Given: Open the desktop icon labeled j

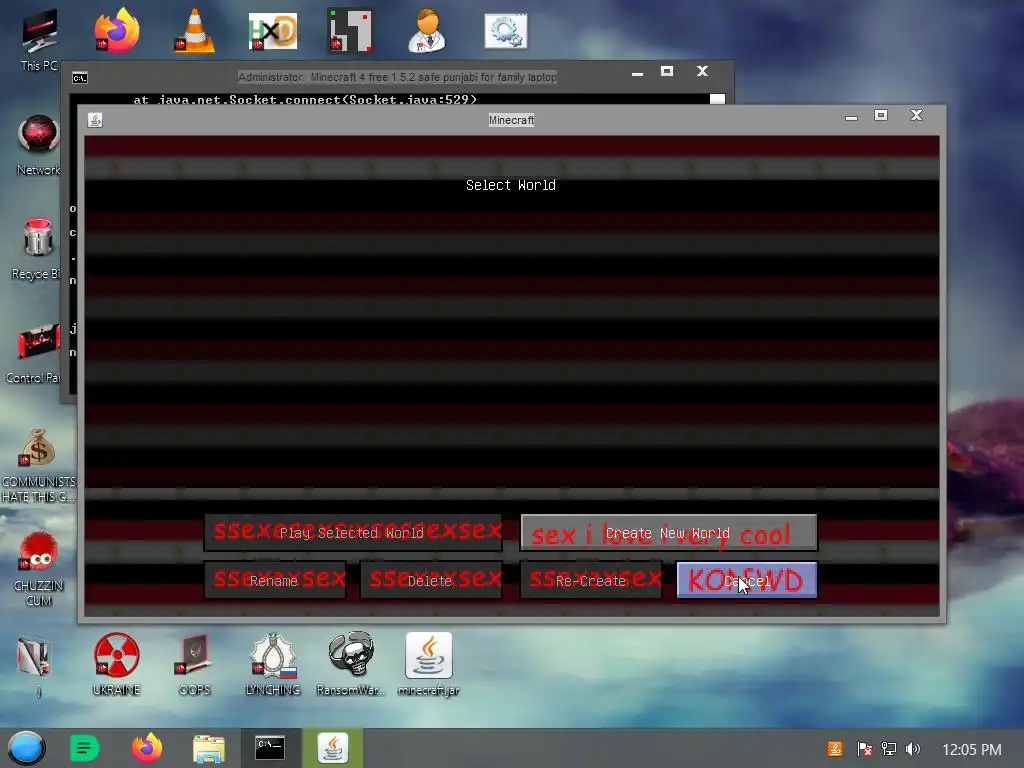Looking at the screenshot, I should tap(34, 666).
